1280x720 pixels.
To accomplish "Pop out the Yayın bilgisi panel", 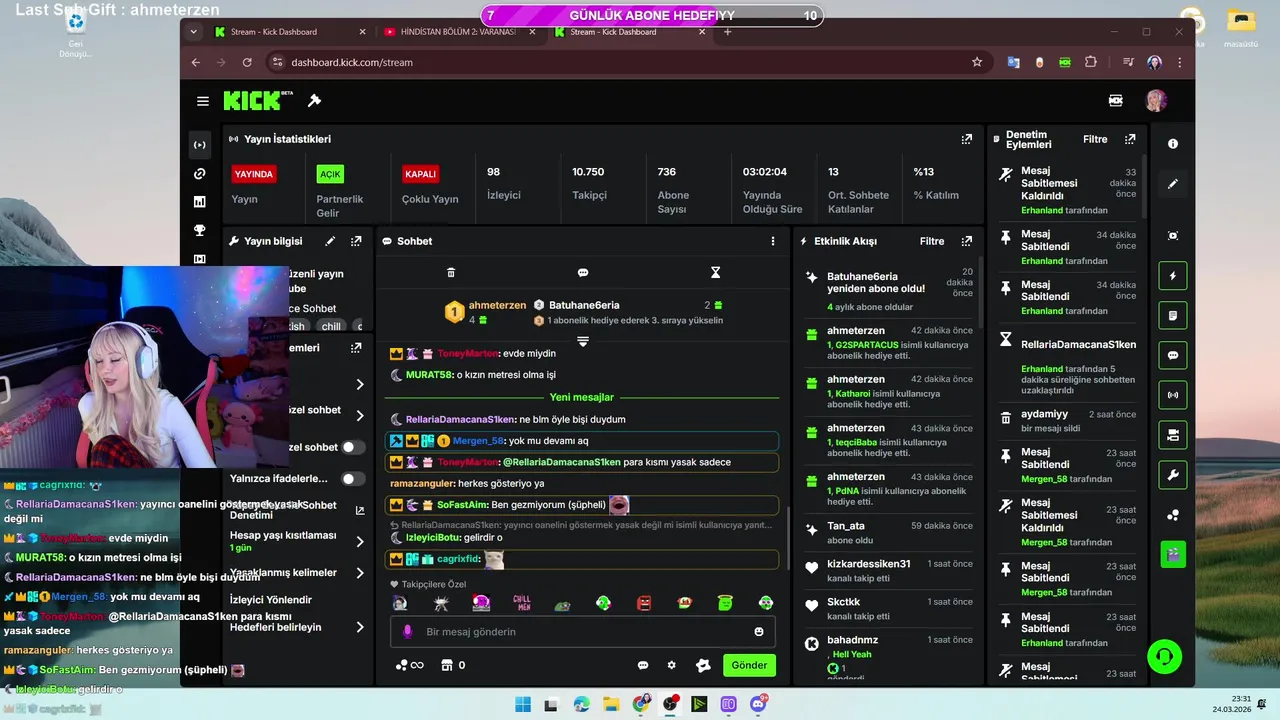I will (356, 241).
